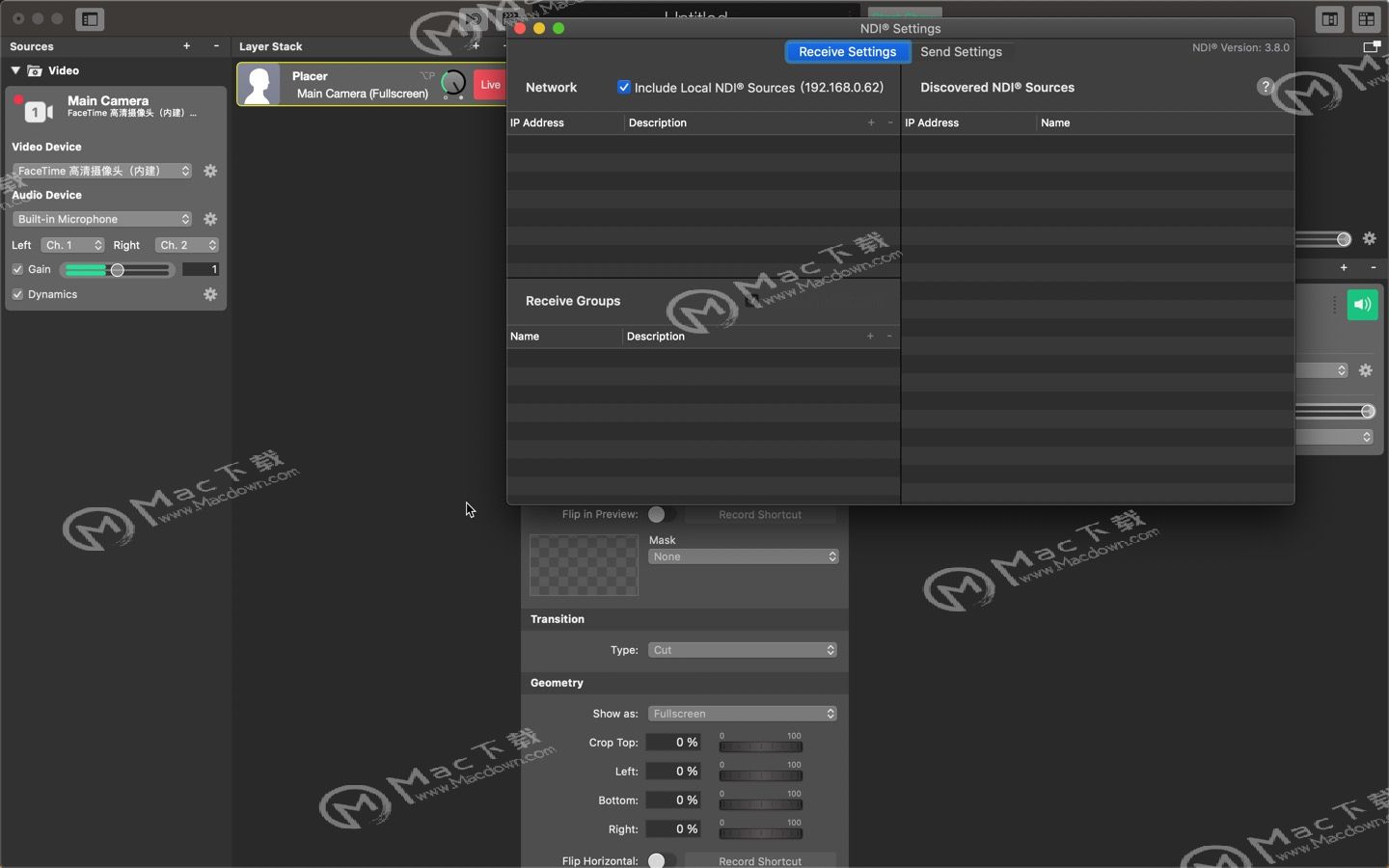This screenshot has height=868, width=1389.
Task: Uncheck Include Local NDI Sources
Action: point(624,87)
